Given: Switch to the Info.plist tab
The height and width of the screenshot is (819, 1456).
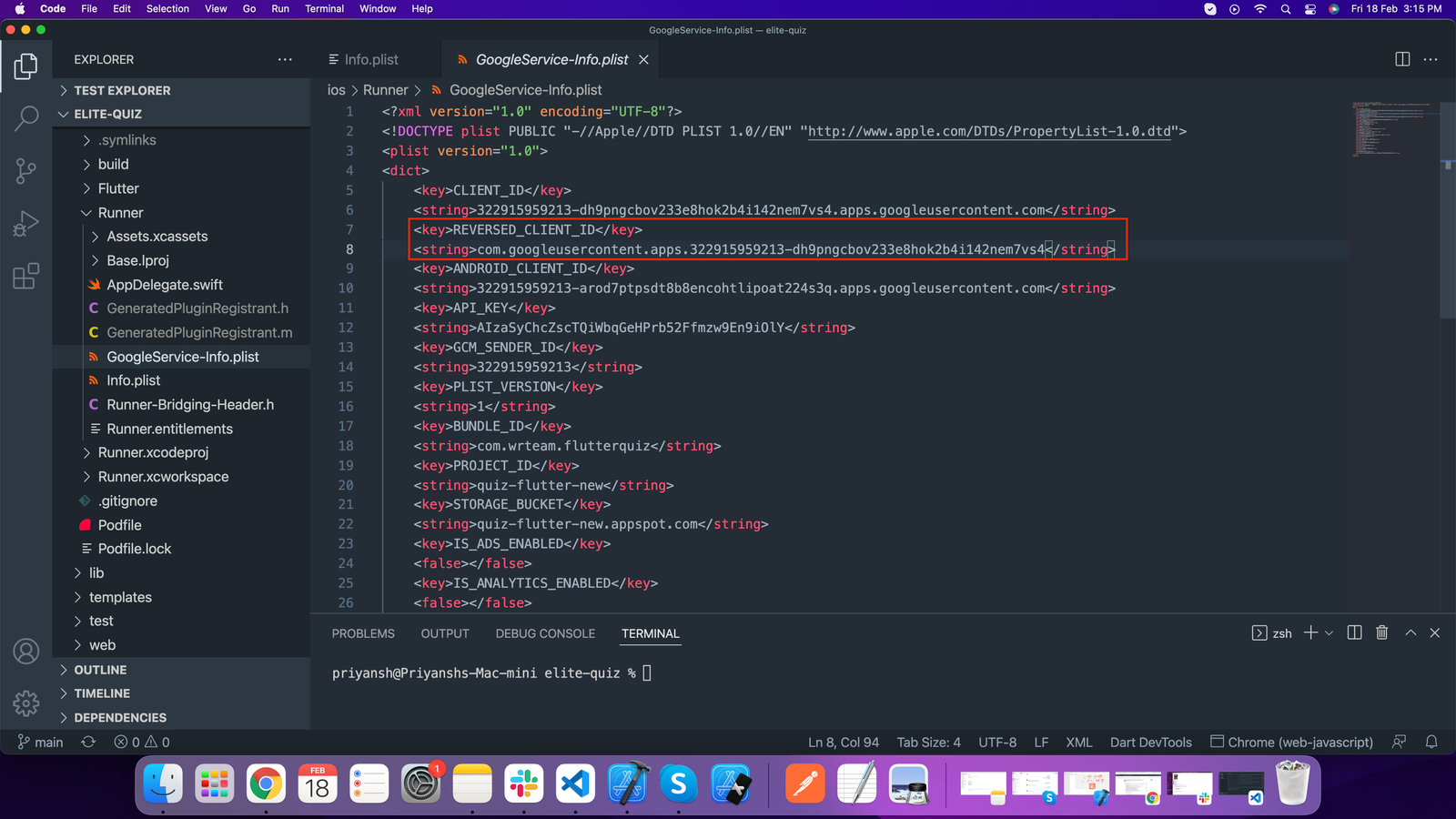Looking at the screenshot, I should click(x=371, y=60).
